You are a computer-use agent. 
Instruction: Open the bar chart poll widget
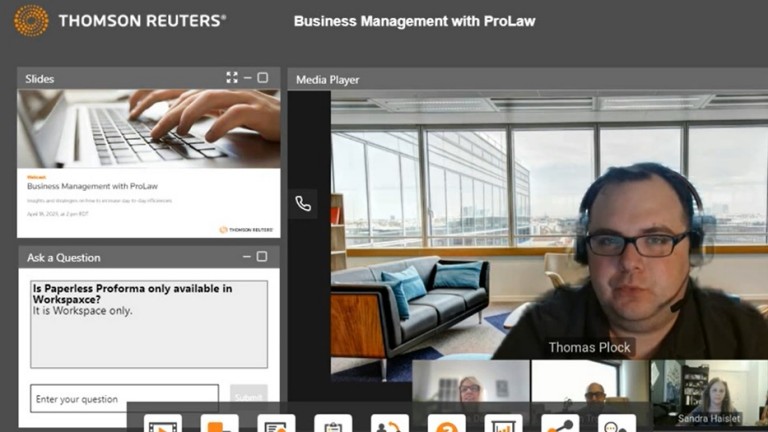coord(503,424)
